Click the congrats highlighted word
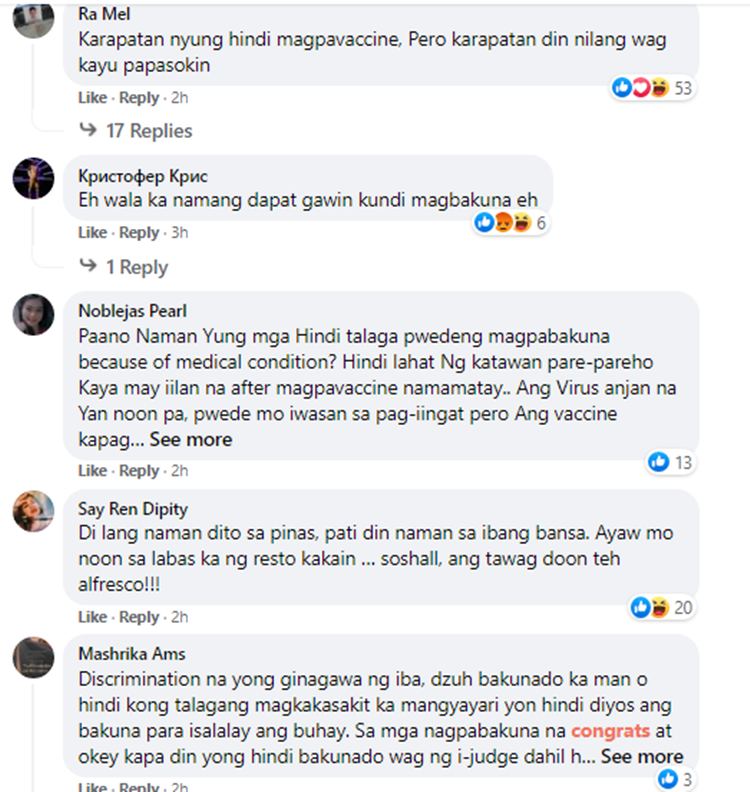Screen dimensions: 750x792 tap(610, 730)
